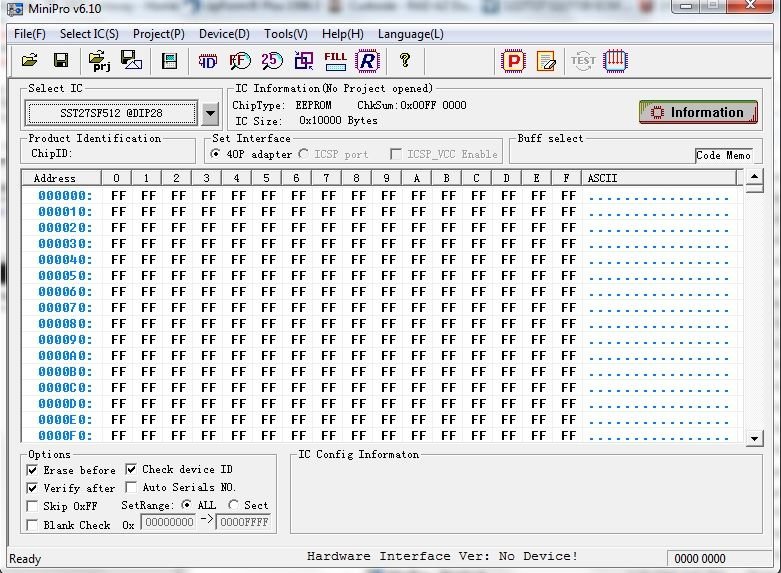
Task: Open project using the prj folder icon
Action: click(98, 61)
